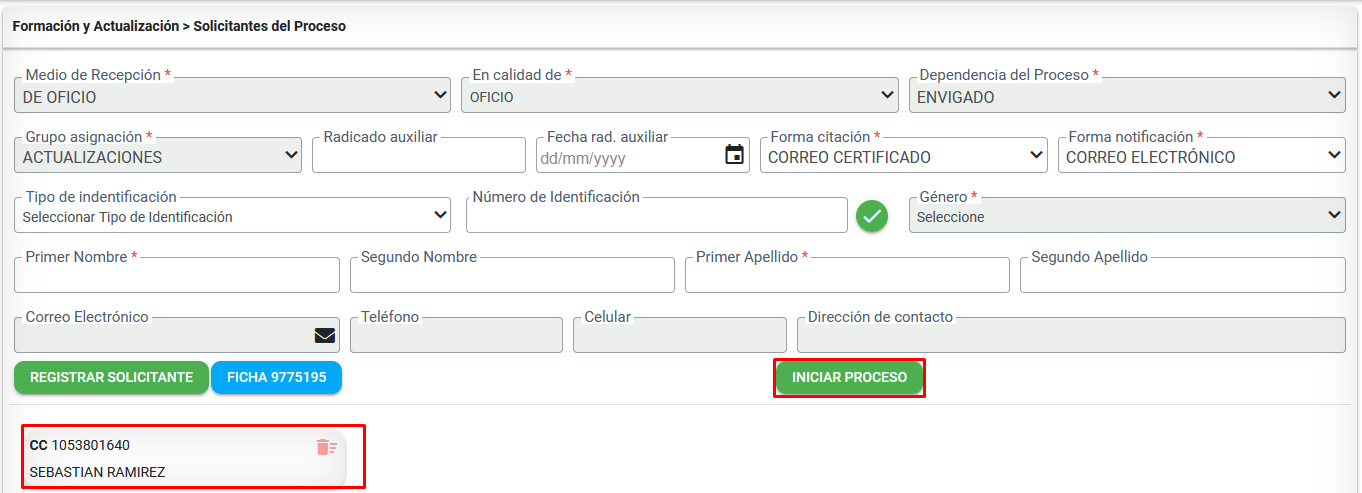Screen dimensions: 1362x493
Task: Select Tipo de identificación dropdown
Action: coord(233,215)
